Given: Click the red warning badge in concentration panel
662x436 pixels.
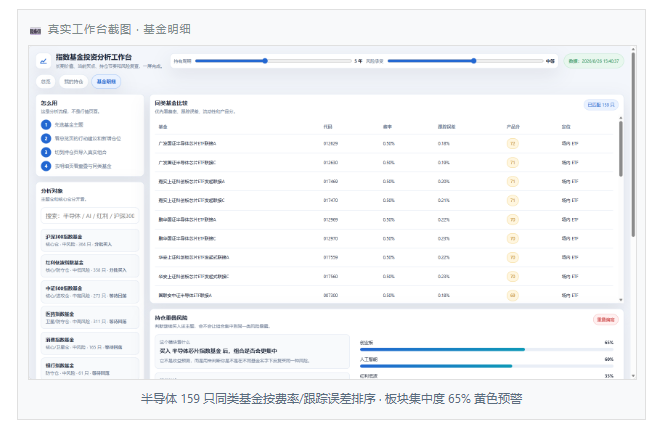Looking at the screenshot, I should click(x=606, y=320).
